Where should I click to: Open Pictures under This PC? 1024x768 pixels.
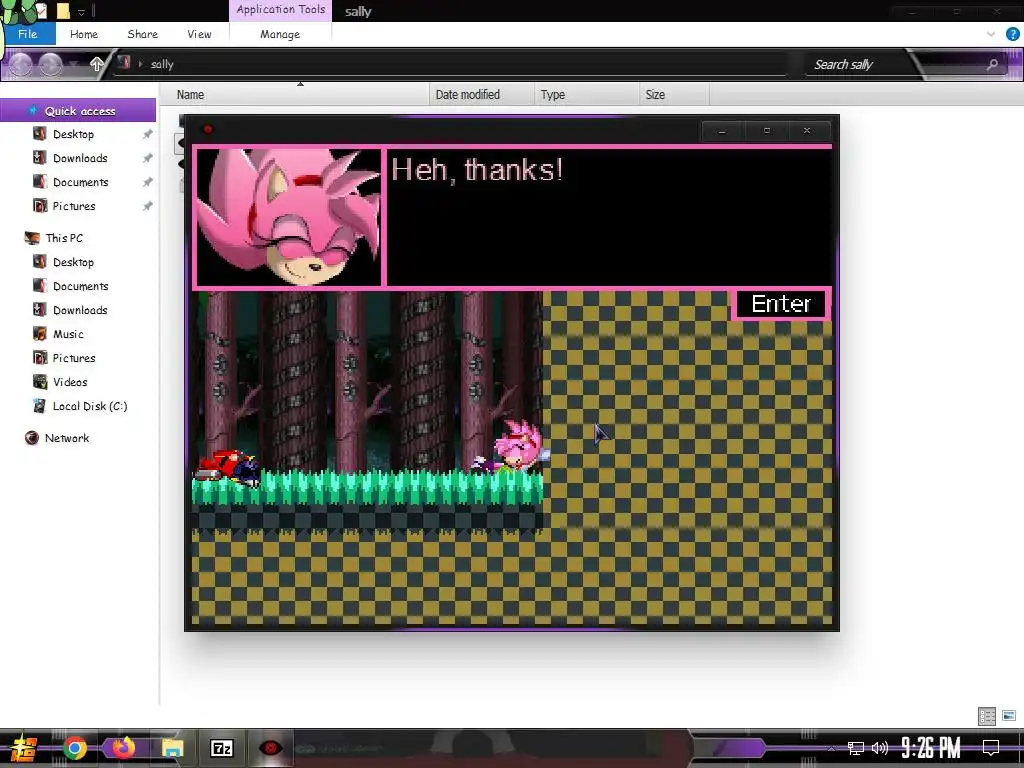(74, 358)
